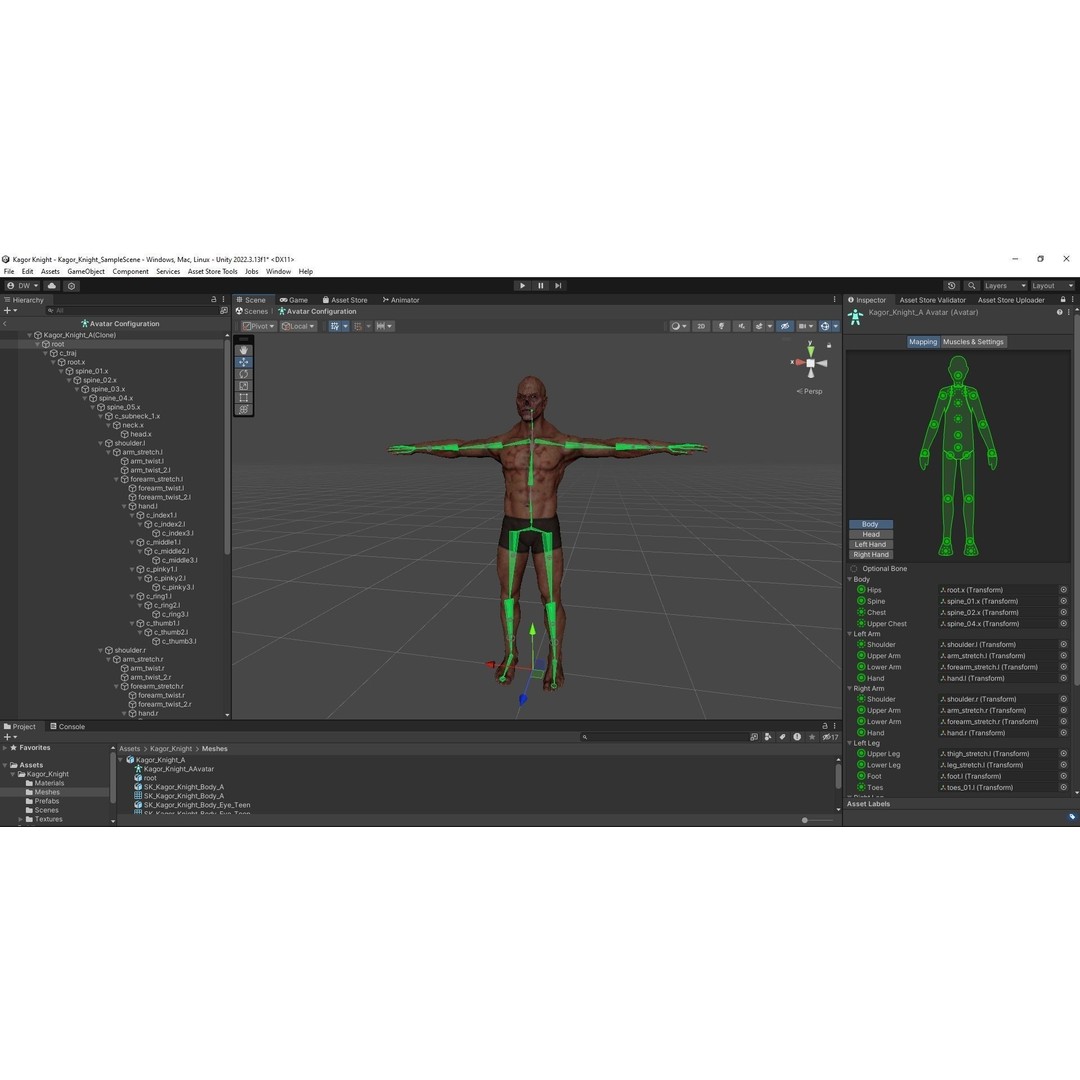Open the DW account dropdown
This screenshot has width=1080, height=1080.
click(x=23, y=286)
